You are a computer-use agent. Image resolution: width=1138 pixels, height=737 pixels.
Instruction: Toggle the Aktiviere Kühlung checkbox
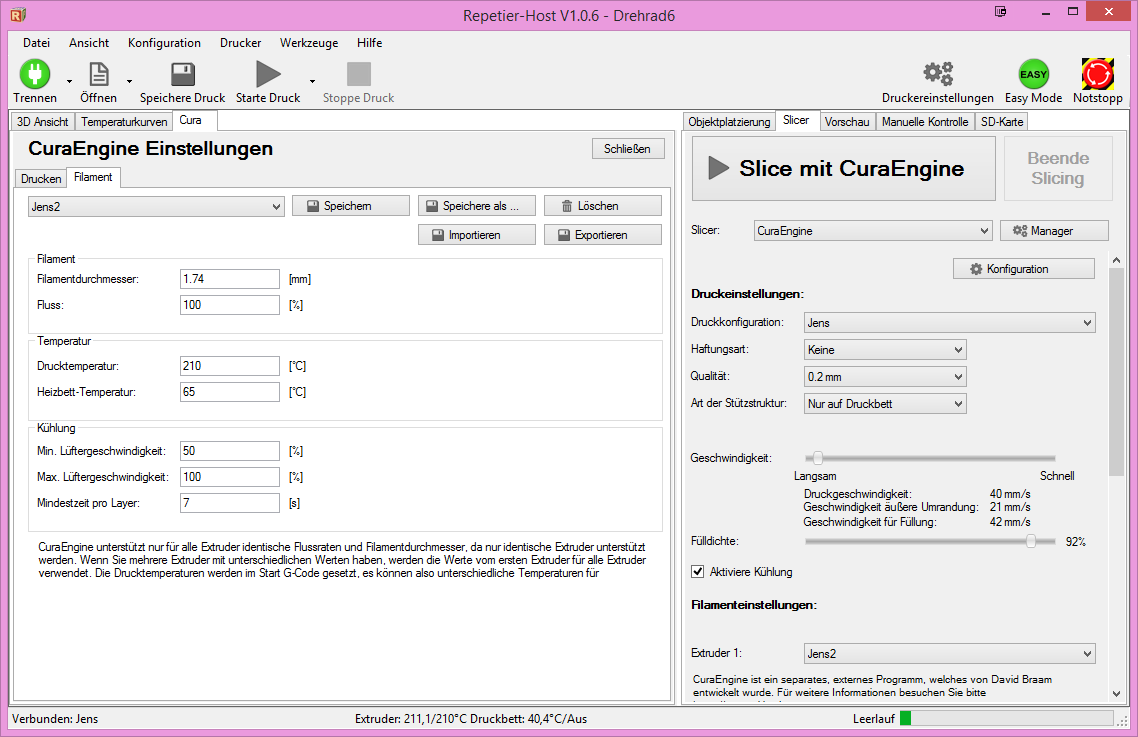click(x=697, y=571)
